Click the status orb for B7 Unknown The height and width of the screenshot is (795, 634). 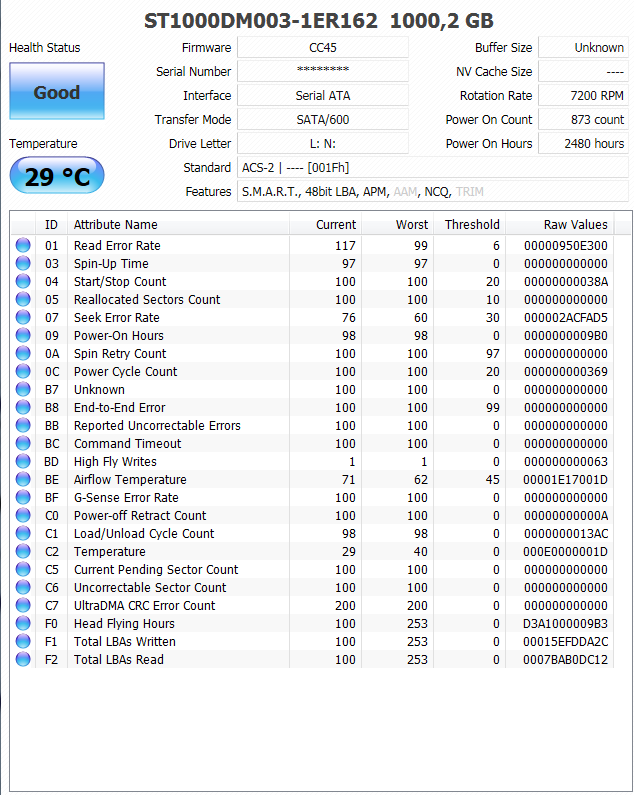[23, 389]
